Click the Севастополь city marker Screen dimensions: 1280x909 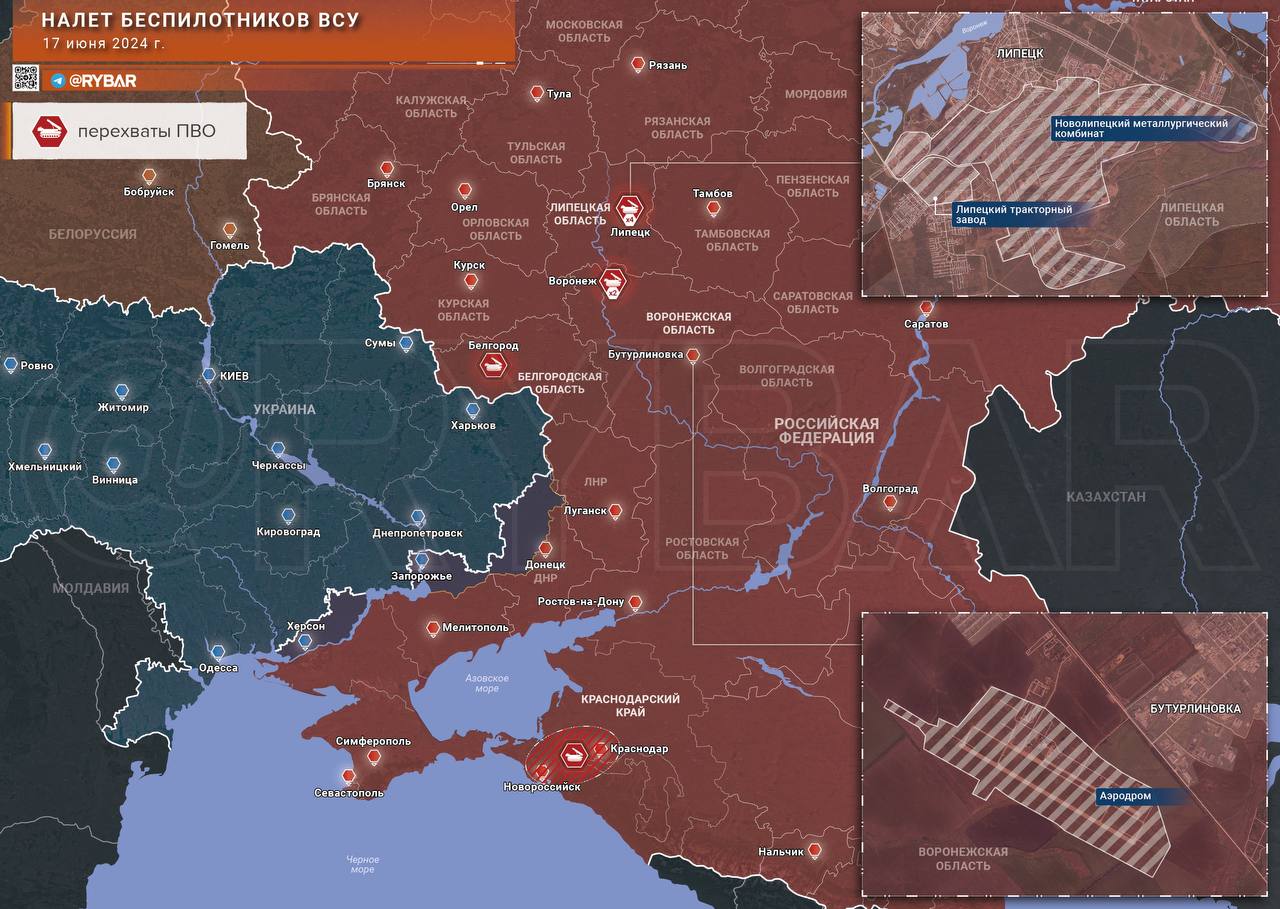click(x=348, y=776)
